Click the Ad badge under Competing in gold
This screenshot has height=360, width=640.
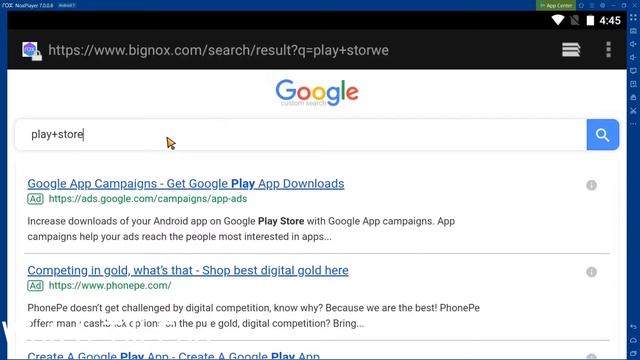pos(36,285)
